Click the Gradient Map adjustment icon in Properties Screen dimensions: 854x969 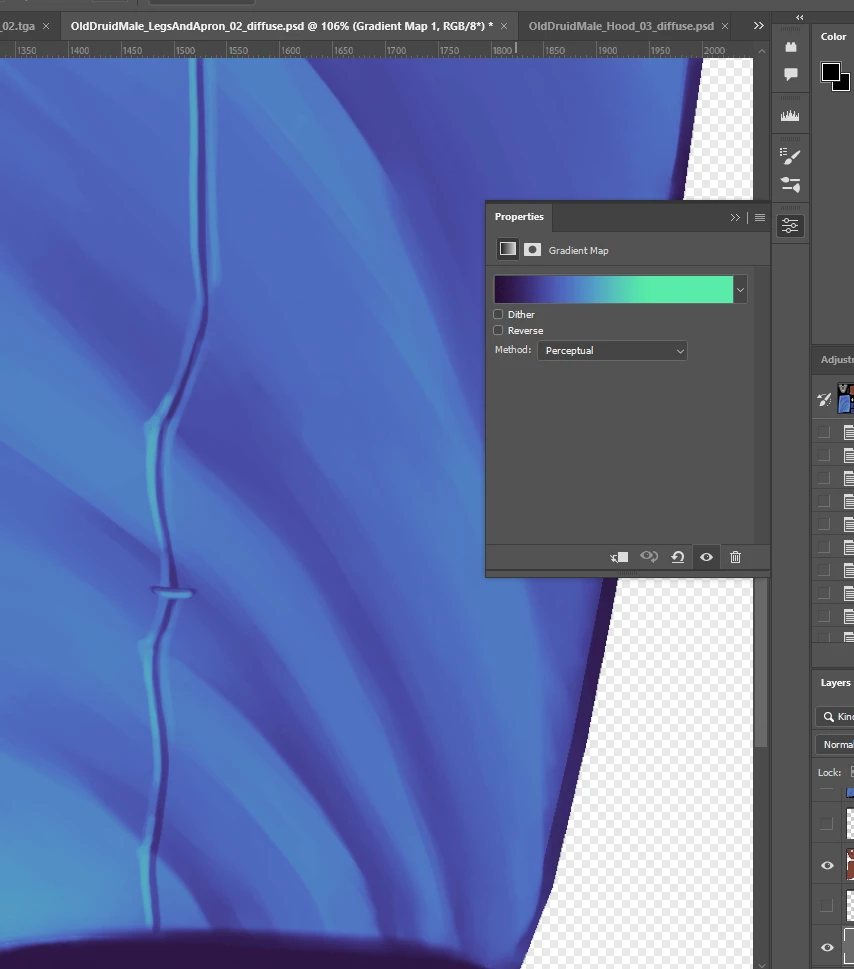click(508, 249)
